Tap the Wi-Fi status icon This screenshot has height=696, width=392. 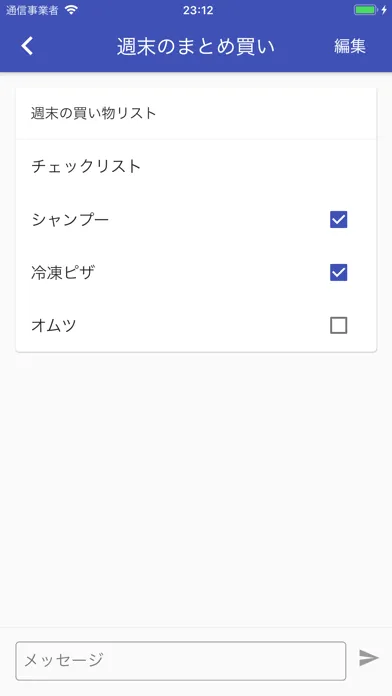(x=71, y=10)
